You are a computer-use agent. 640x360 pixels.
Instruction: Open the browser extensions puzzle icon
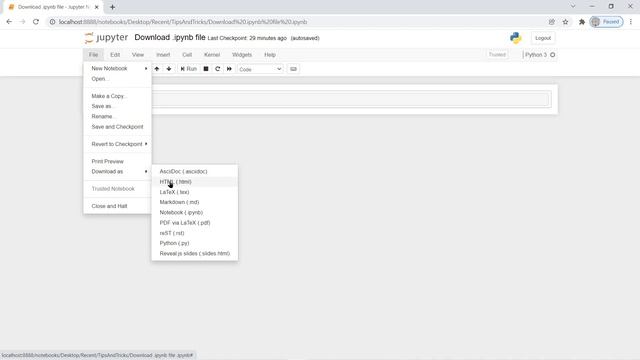(582, 22)
